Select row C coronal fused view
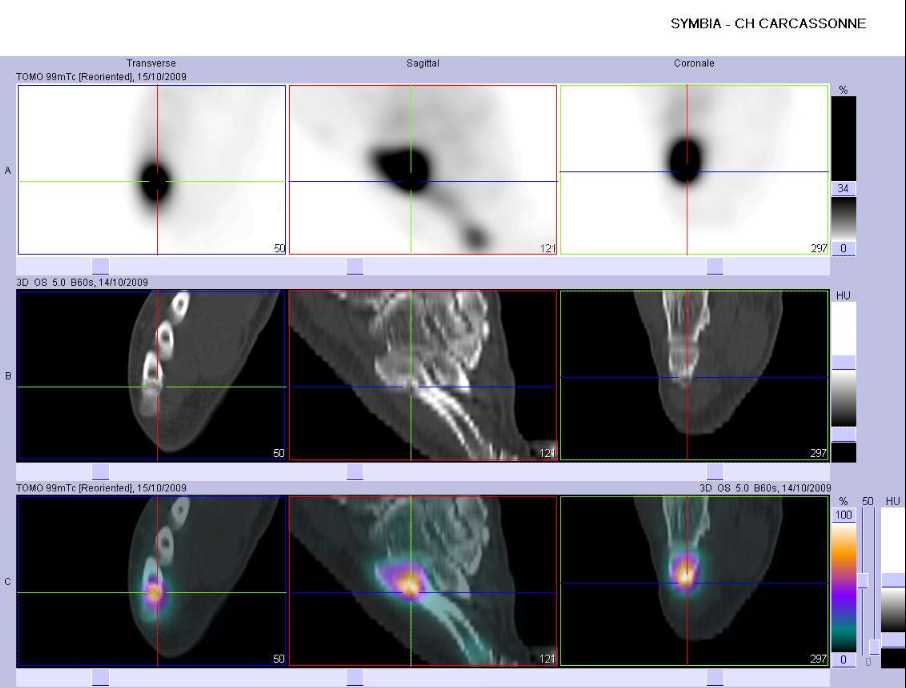 [x=694, y=581]
